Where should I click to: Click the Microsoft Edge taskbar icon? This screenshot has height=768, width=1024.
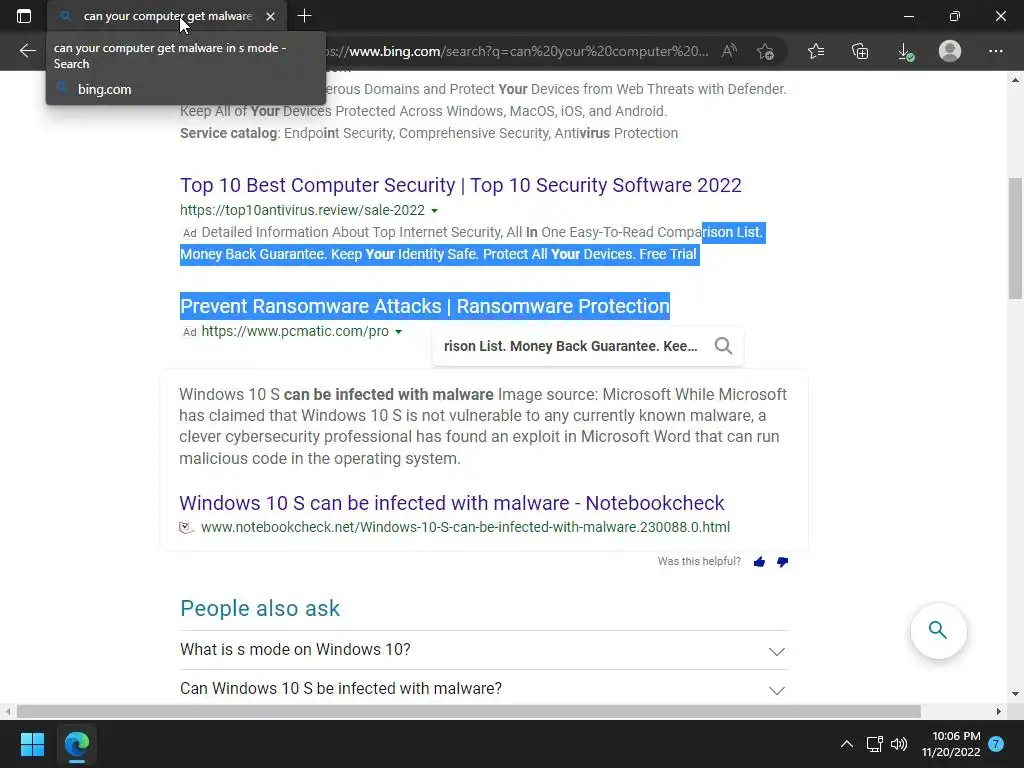pyautogui.click(x=76, y=744)
